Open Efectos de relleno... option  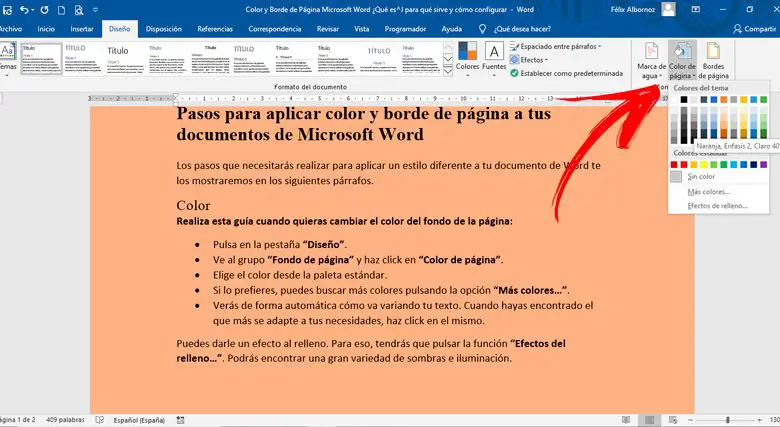[719, 206]
